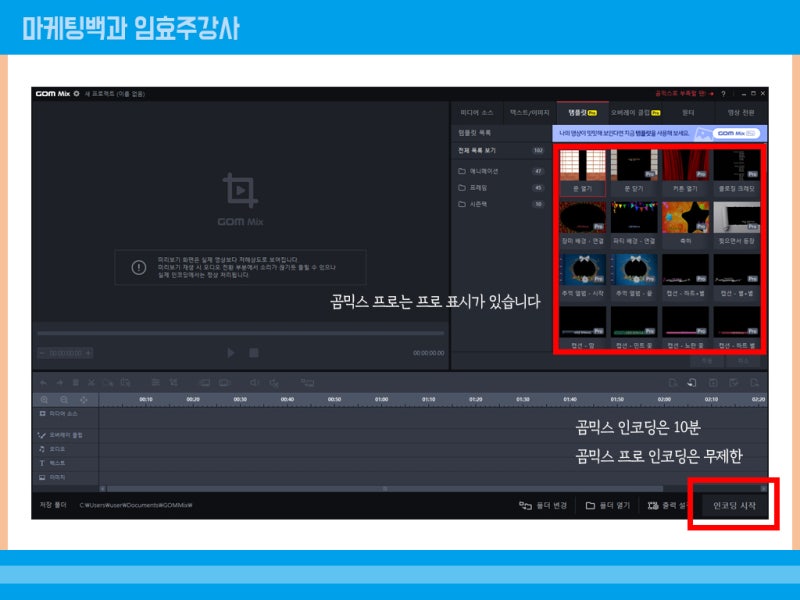Viewport: 800px width, 600px height.
Task: Select the 클로징 크레딧 template
Action: point(736,172)
